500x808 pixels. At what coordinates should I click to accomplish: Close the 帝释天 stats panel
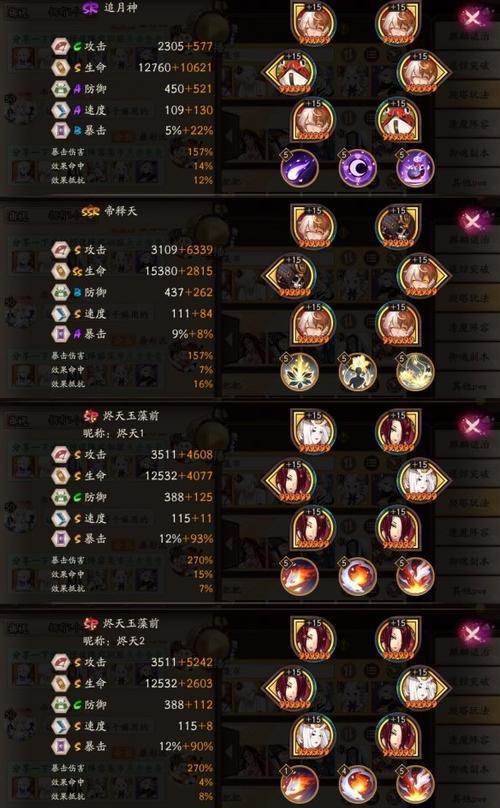pyautogui.click(x=472, y=222)
